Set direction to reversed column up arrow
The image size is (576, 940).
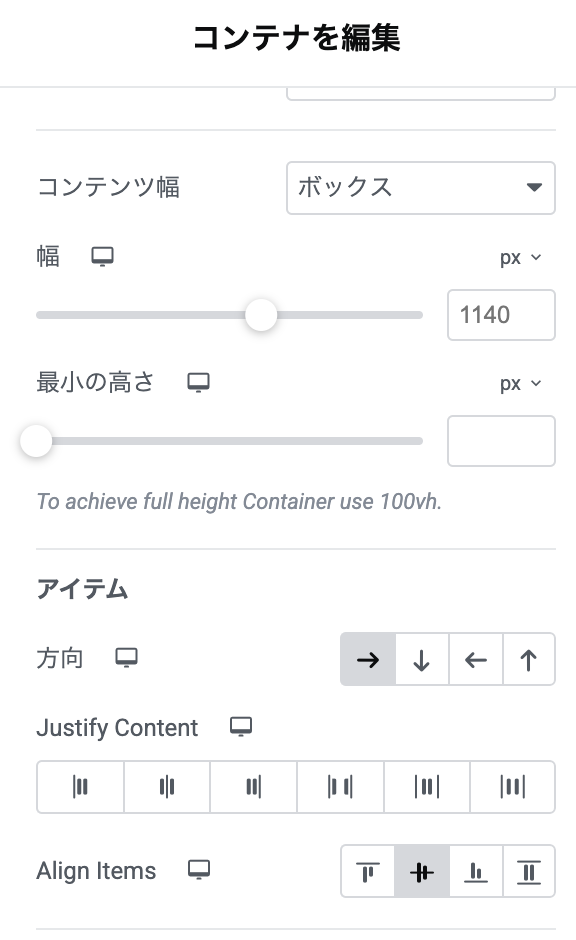click(529, 659)
